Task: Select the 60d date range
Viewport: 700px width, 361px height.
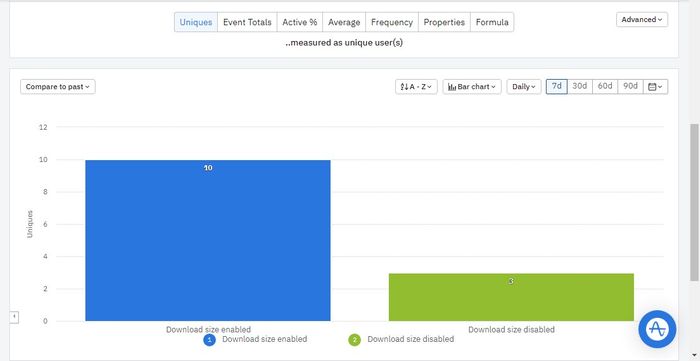Action: coord(605,86)
